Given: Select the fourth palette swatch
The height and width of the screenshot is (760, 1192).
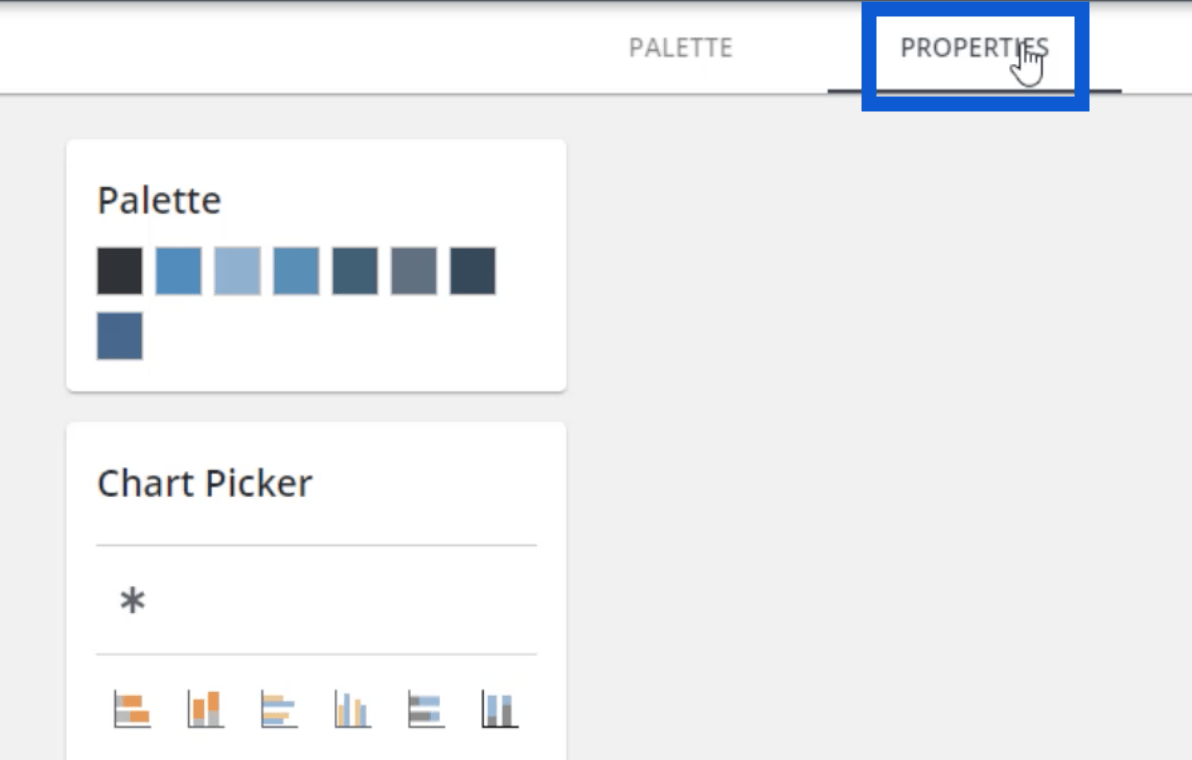Looking at the screenshot, I should (x=296, y=271).
